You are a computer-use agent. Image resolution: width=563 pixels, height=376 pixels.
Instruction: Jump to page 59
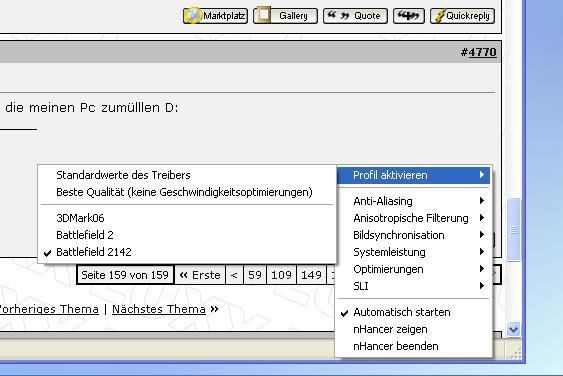point(255,275)
